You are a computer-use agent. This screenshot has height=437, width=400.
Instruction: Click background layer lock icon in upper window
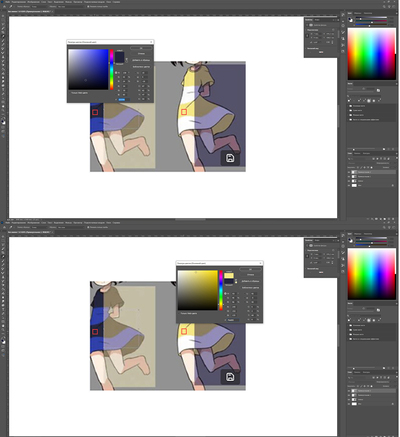(x=393, y=185)
